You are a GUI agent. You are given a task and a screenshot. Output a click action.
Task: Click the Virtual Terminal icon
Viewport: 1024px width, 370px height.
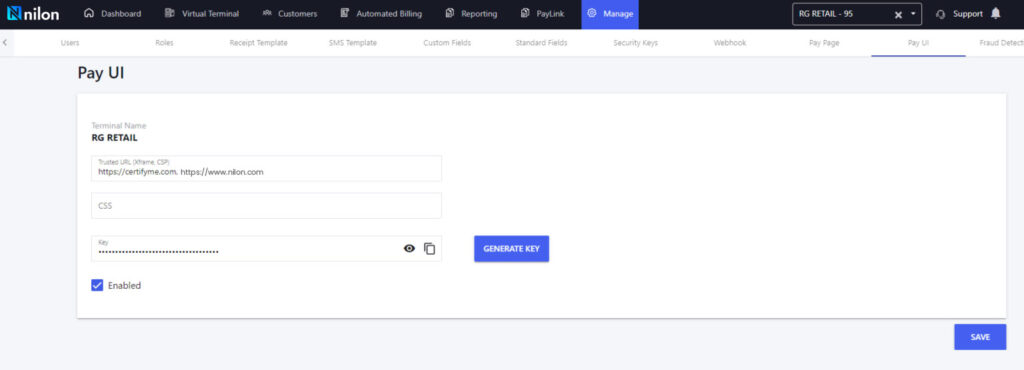(x=170, y=13)
